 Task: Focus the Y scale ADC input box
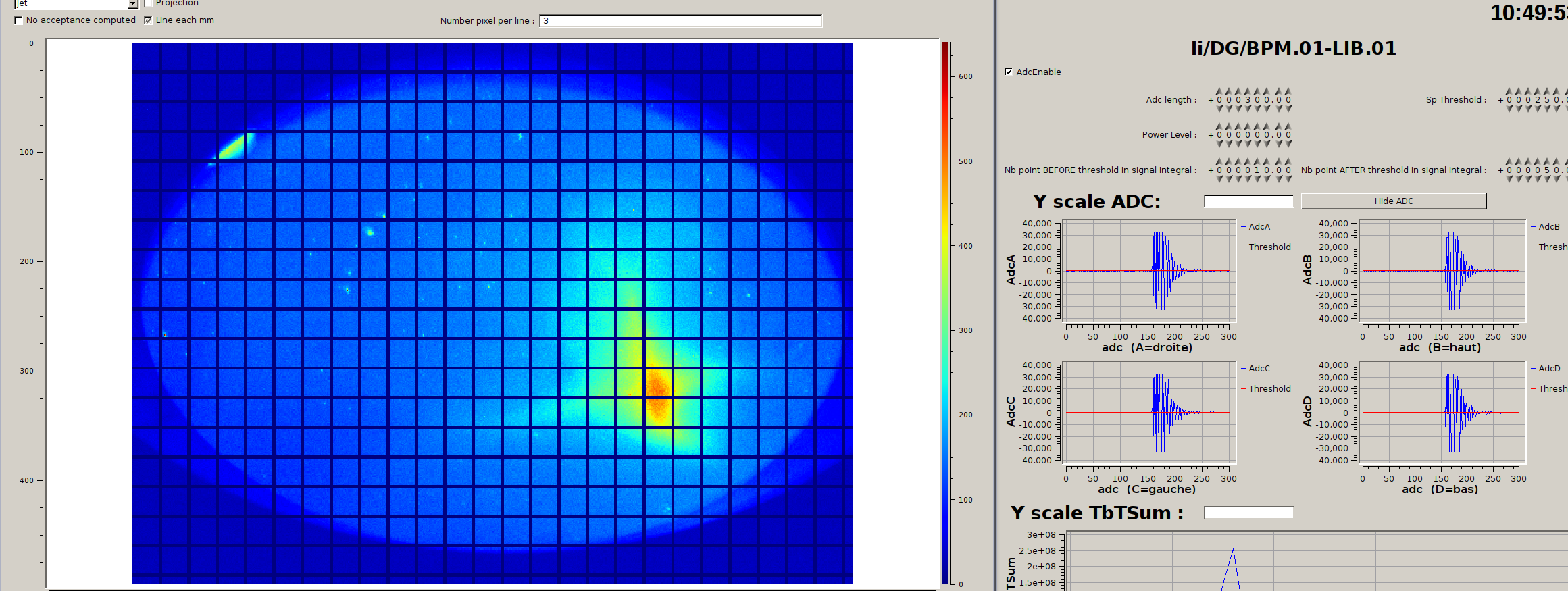pyautogui.click(x=1248, y=201)
